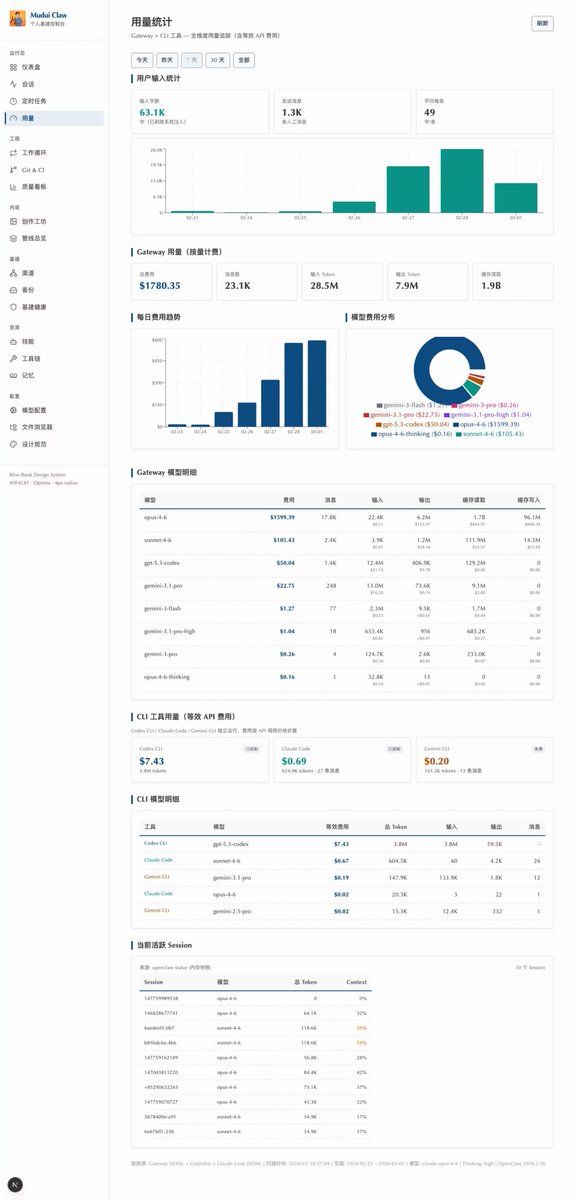Image resolution: width=576 pixels, height=1200 pixels.
Task: Open the 仪表盘 menu label
Action: pyautogui.click(x=33, y=67)
